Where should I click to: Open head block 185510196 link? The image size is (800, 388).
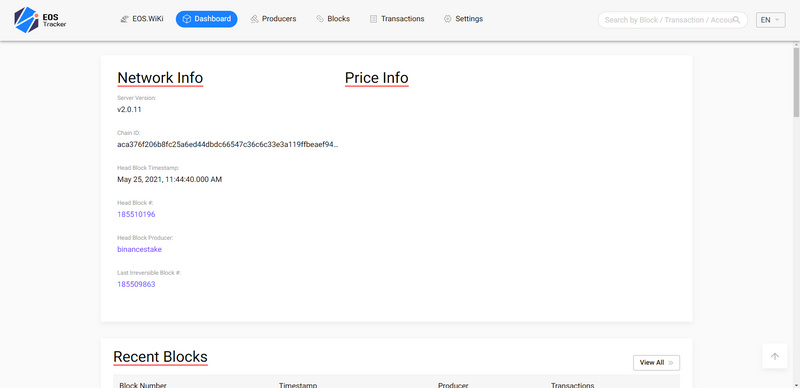point(136,214)
